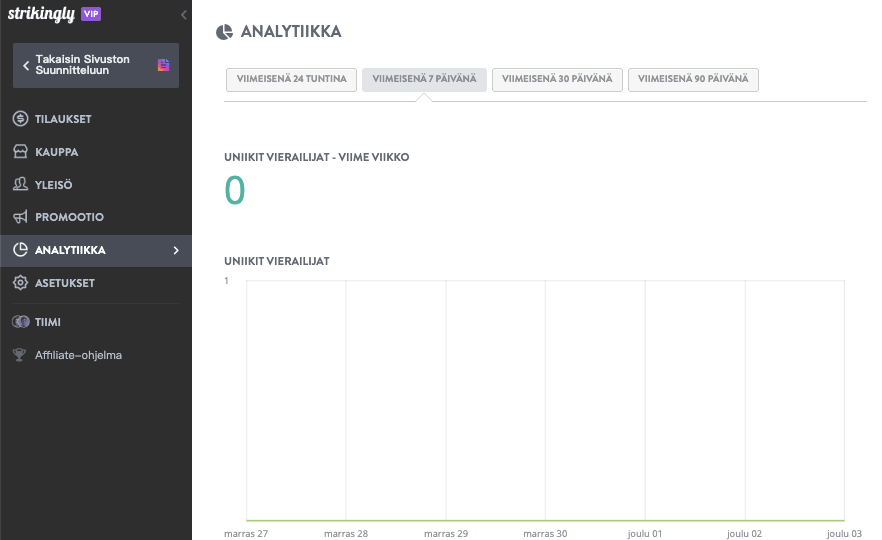The height and width of the screenshot is (540, 882).
Task: Click the Uniikit vierailijat - viime viikko heading
Action: tap(317, 158)
